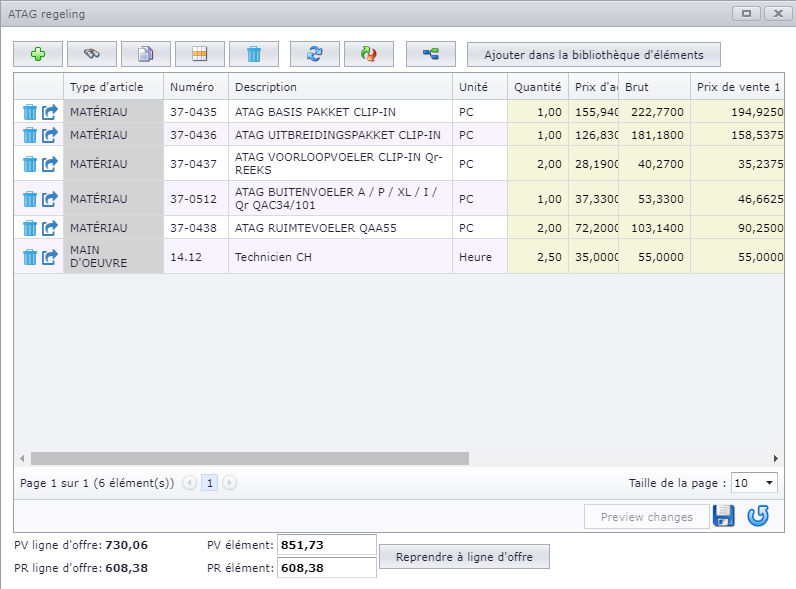Click Ajouter dans la bibliothèque d'éléments button
The width and height of the screenshot is (796, 589).
[x=593, y=54]
